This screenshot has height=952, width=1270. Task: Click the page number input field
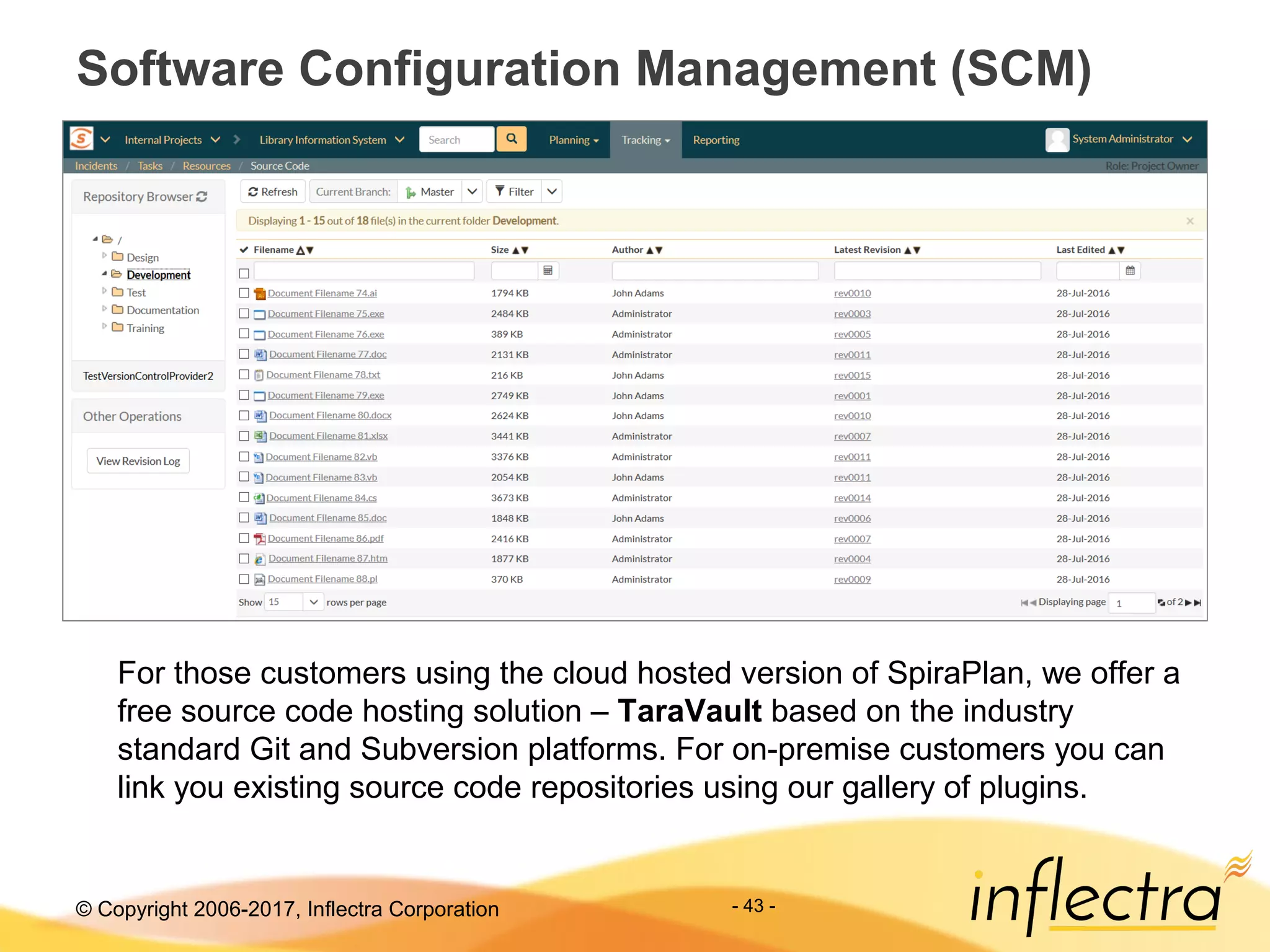(x=1132, y=602)
